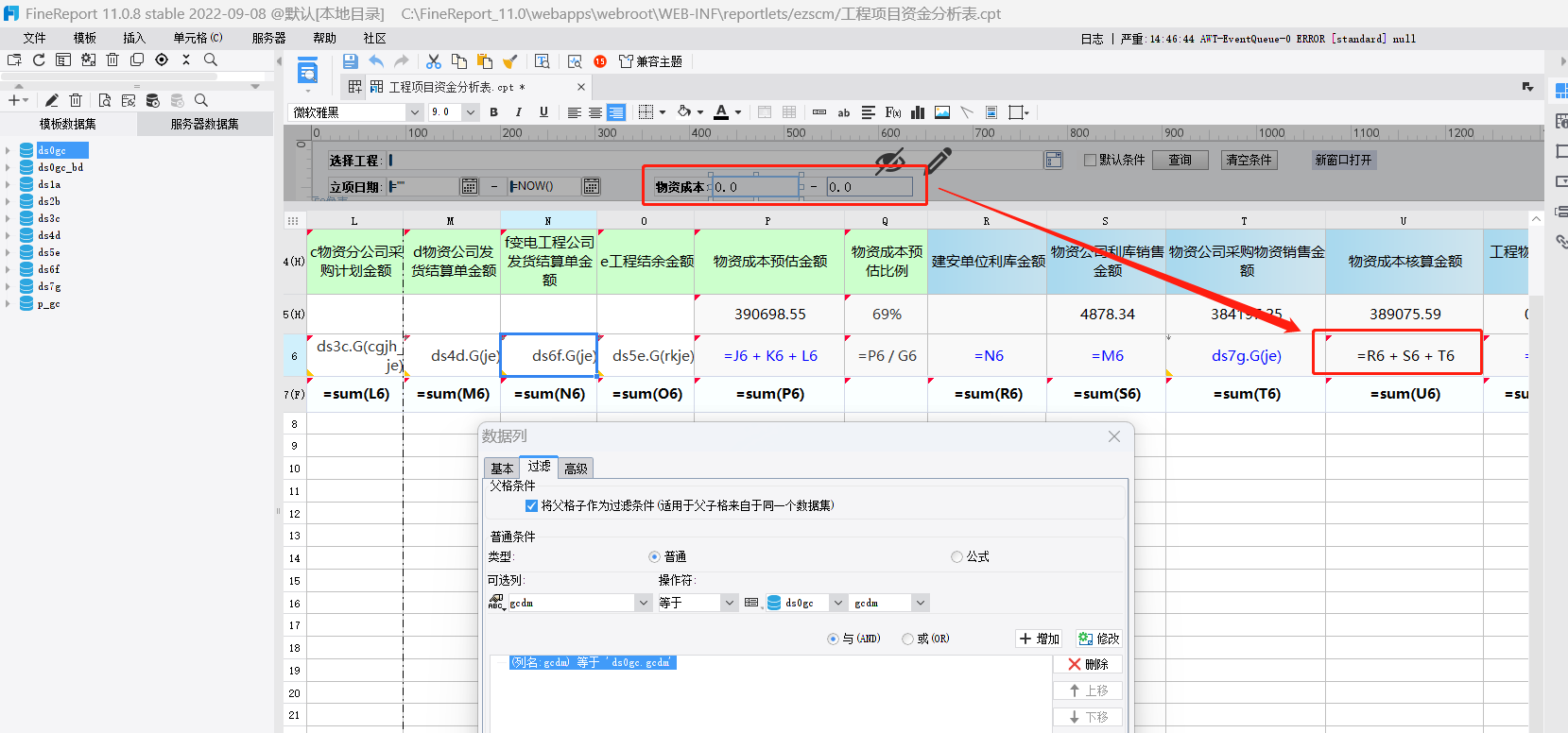
Task: Switch to 服务器数据集 tab
Action: 205,124
